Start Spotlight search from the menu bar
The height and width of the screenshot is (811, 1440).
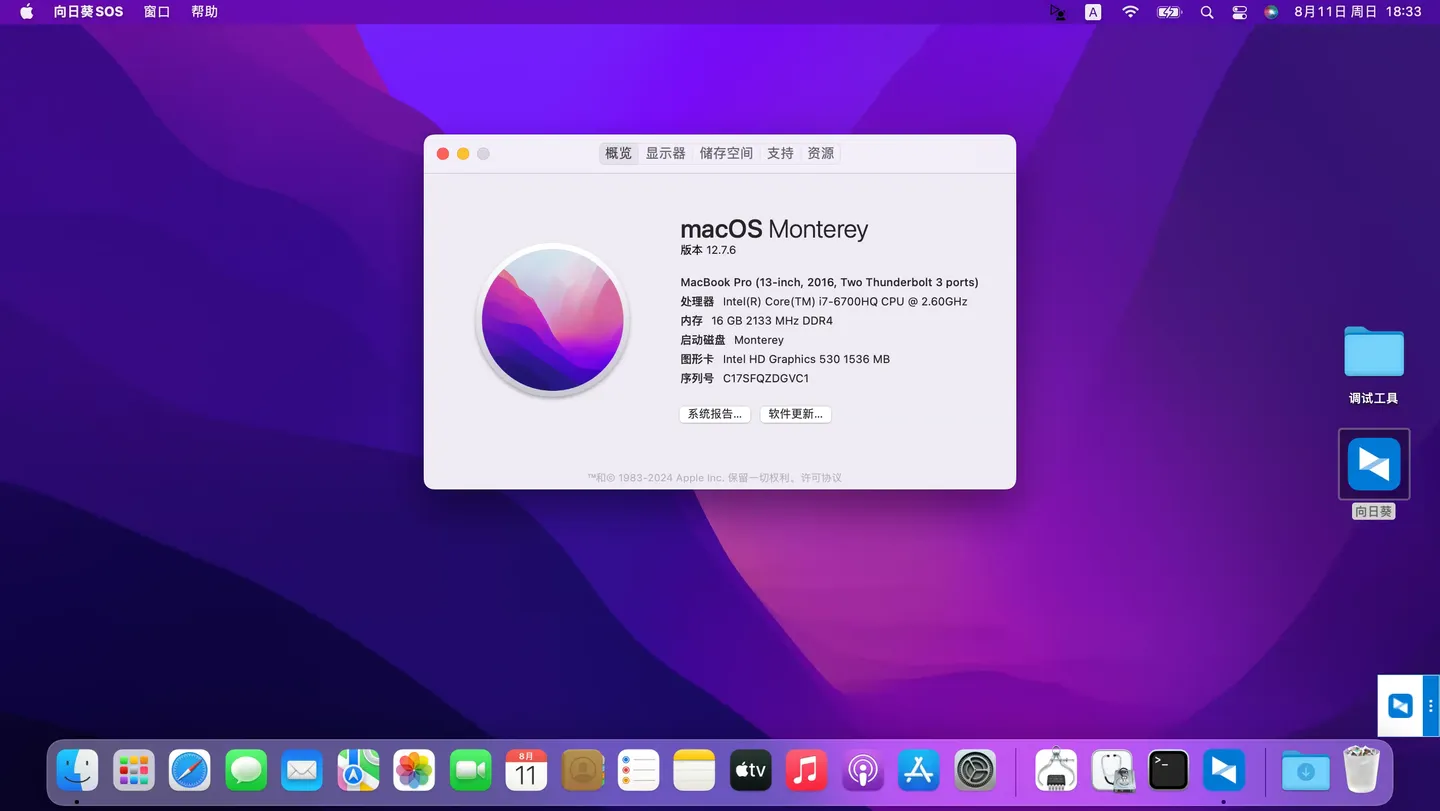click(1206, 12)
